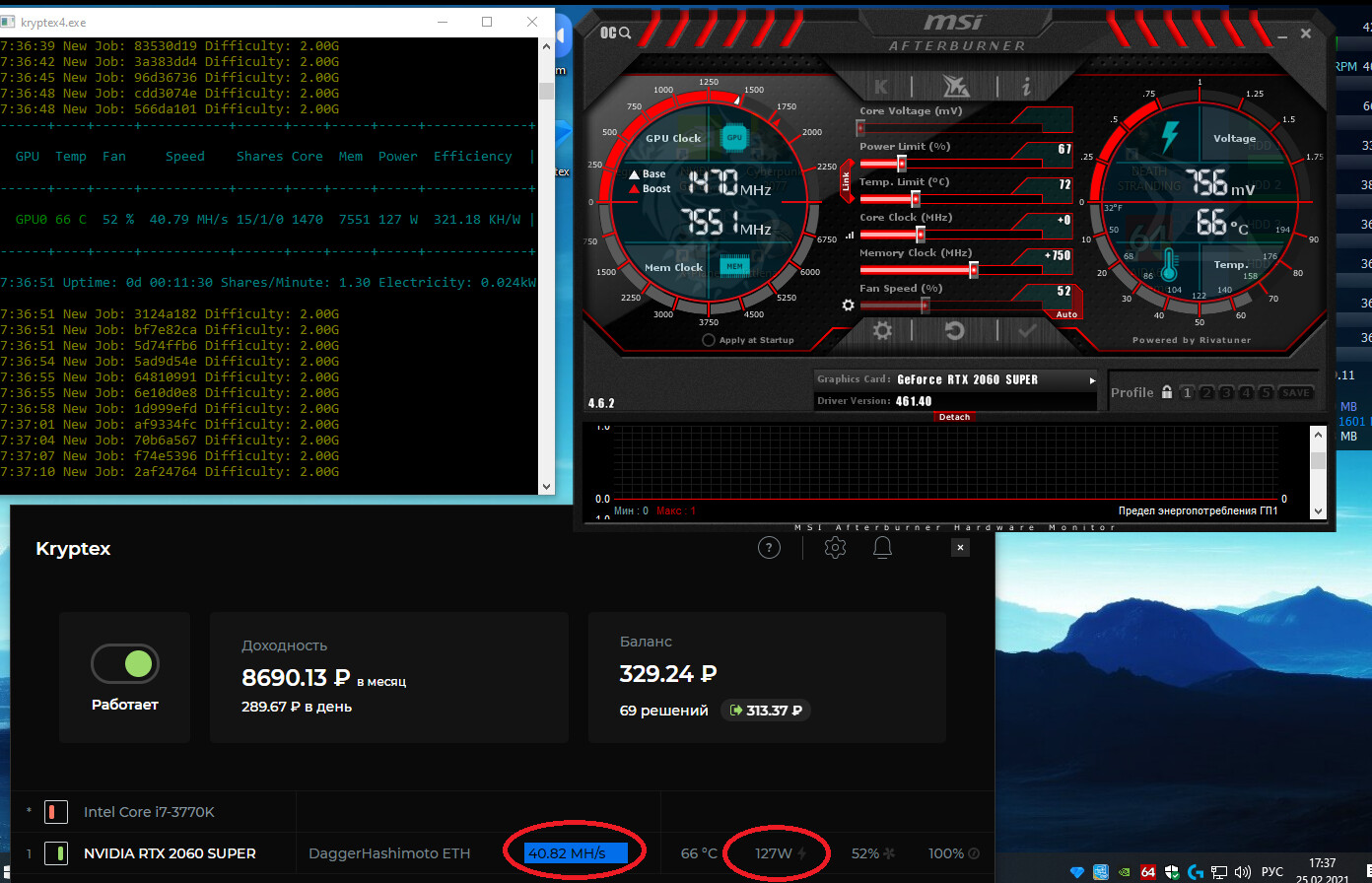Select Afterburner profile slot 3
The width and height of the screenshot is (1372, 883).
(1226, 392)
